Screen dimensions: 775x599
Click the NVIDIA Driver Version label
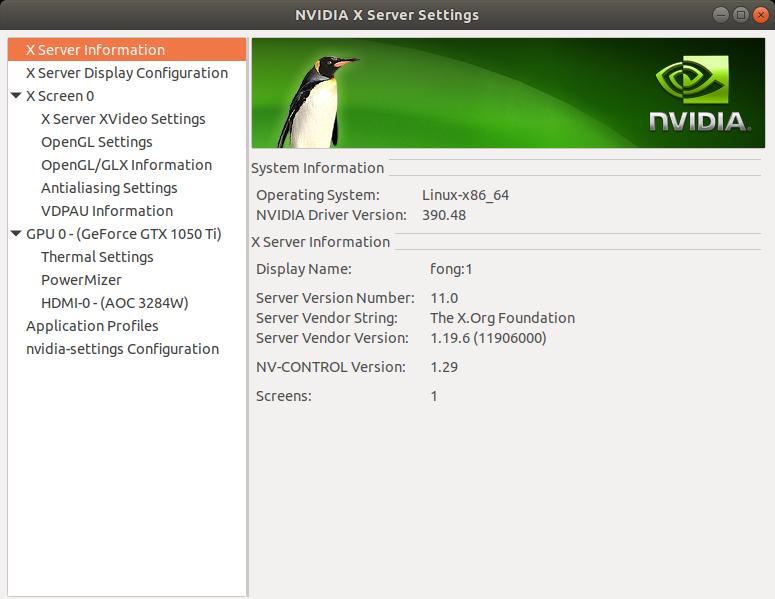331,215
